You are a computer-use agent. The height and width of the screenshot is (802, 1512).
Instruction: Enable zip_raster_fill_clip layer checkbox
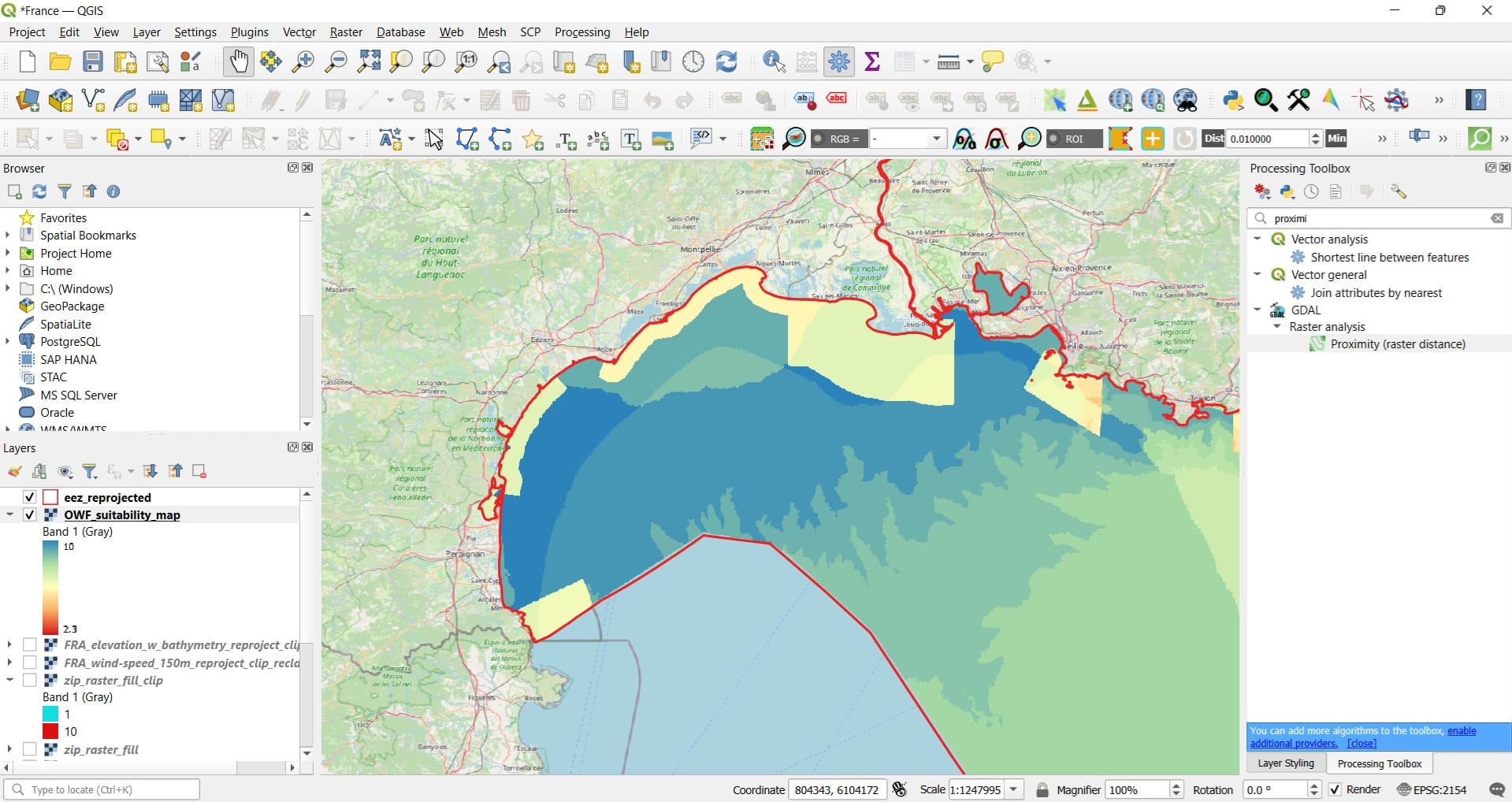click(30, 680)
